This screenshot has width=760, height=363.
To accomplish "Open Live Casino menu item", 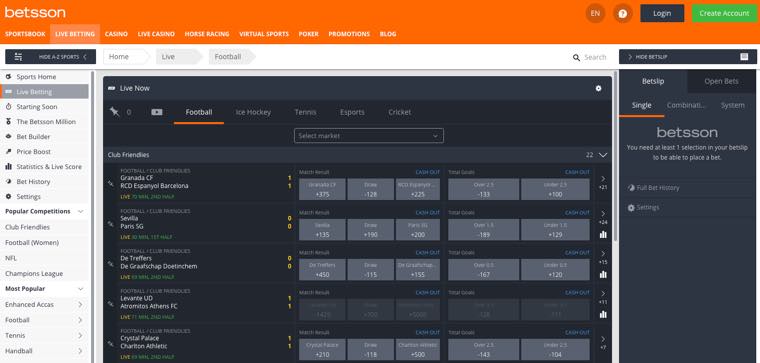I will (156, 34).
